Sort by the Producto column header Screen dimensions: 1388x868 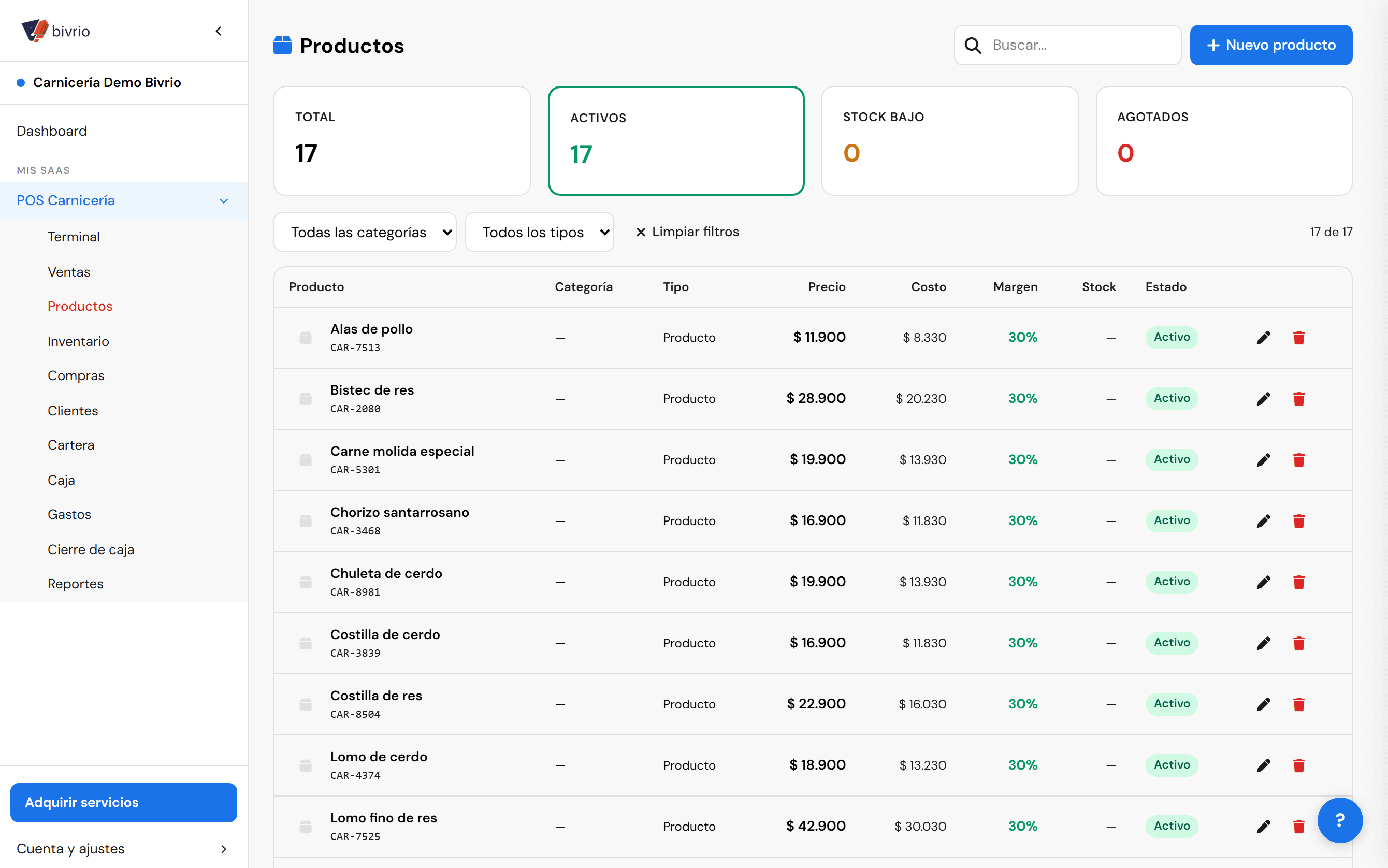pos(316,287)
